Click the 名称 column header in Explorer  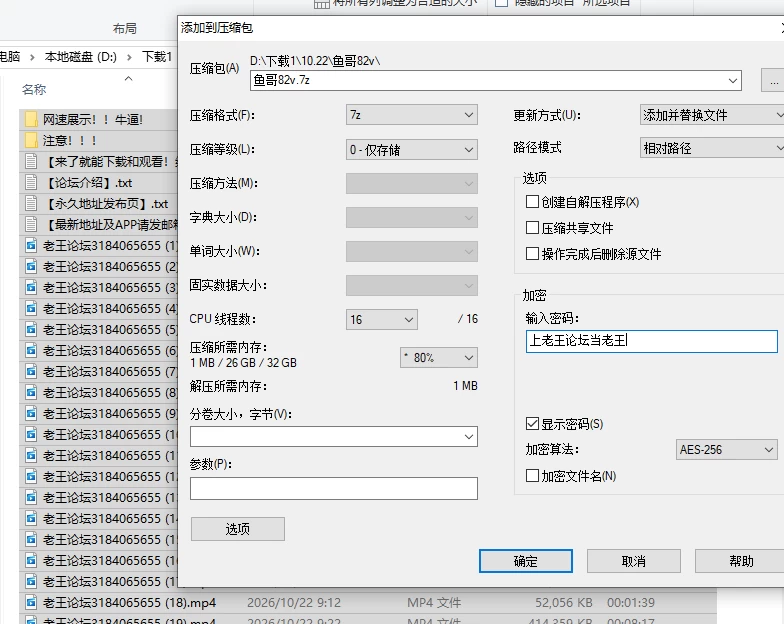[34, 90]
